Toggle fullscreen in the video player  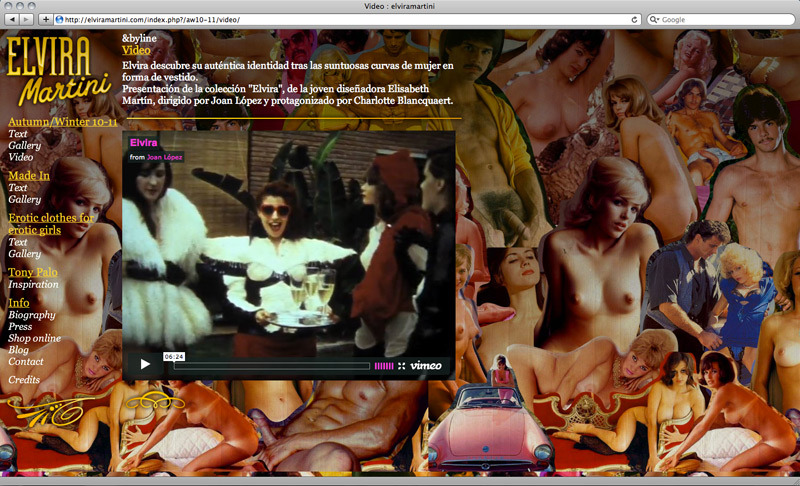click(x=402, y=366)
